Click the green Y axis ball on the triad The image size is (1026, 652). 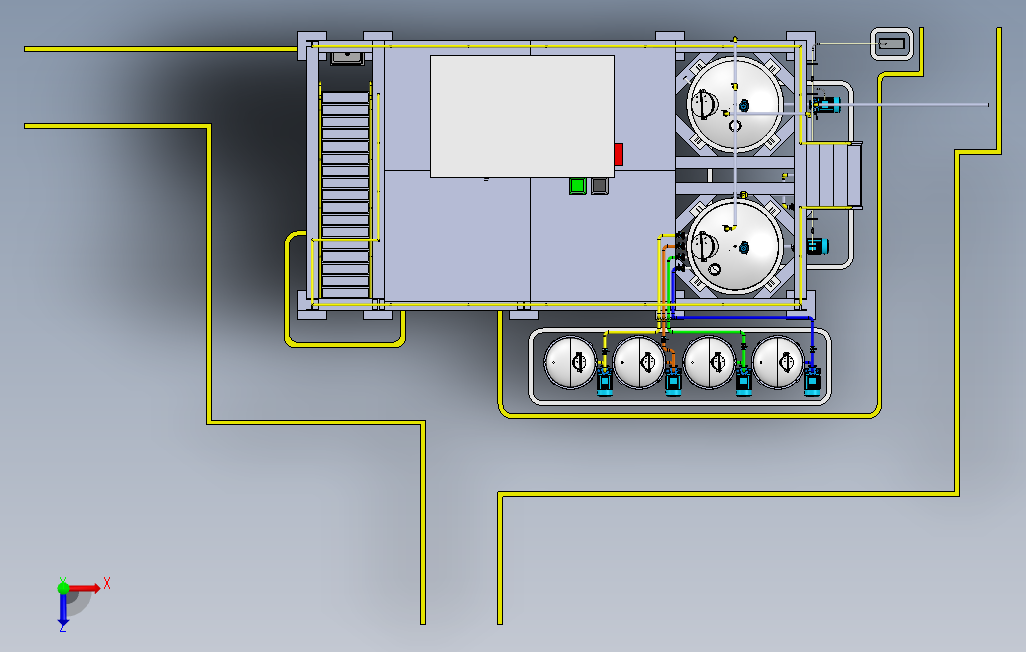pos(63,587)
